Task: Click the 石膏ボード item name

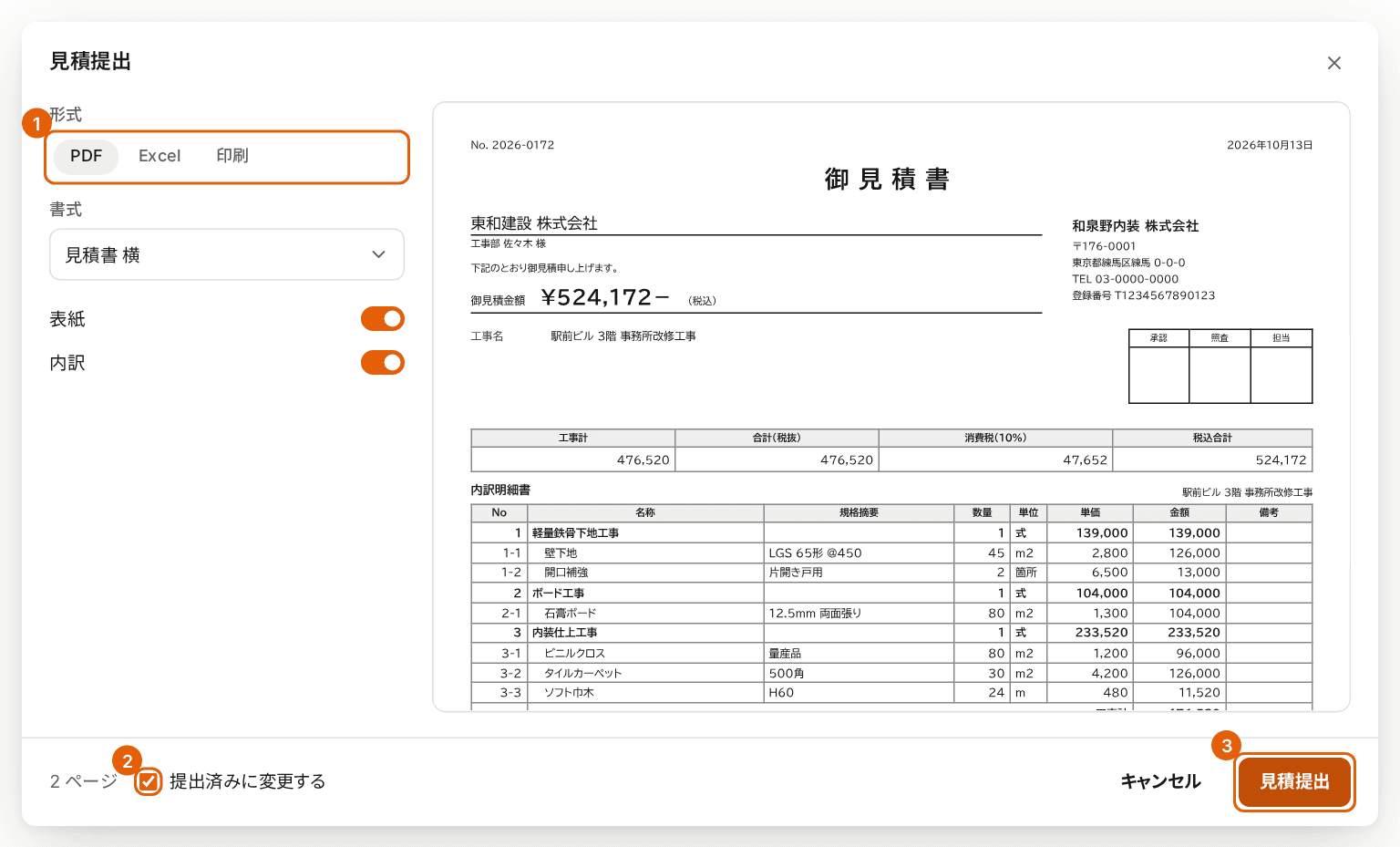Action: click(x=571, y=614)
